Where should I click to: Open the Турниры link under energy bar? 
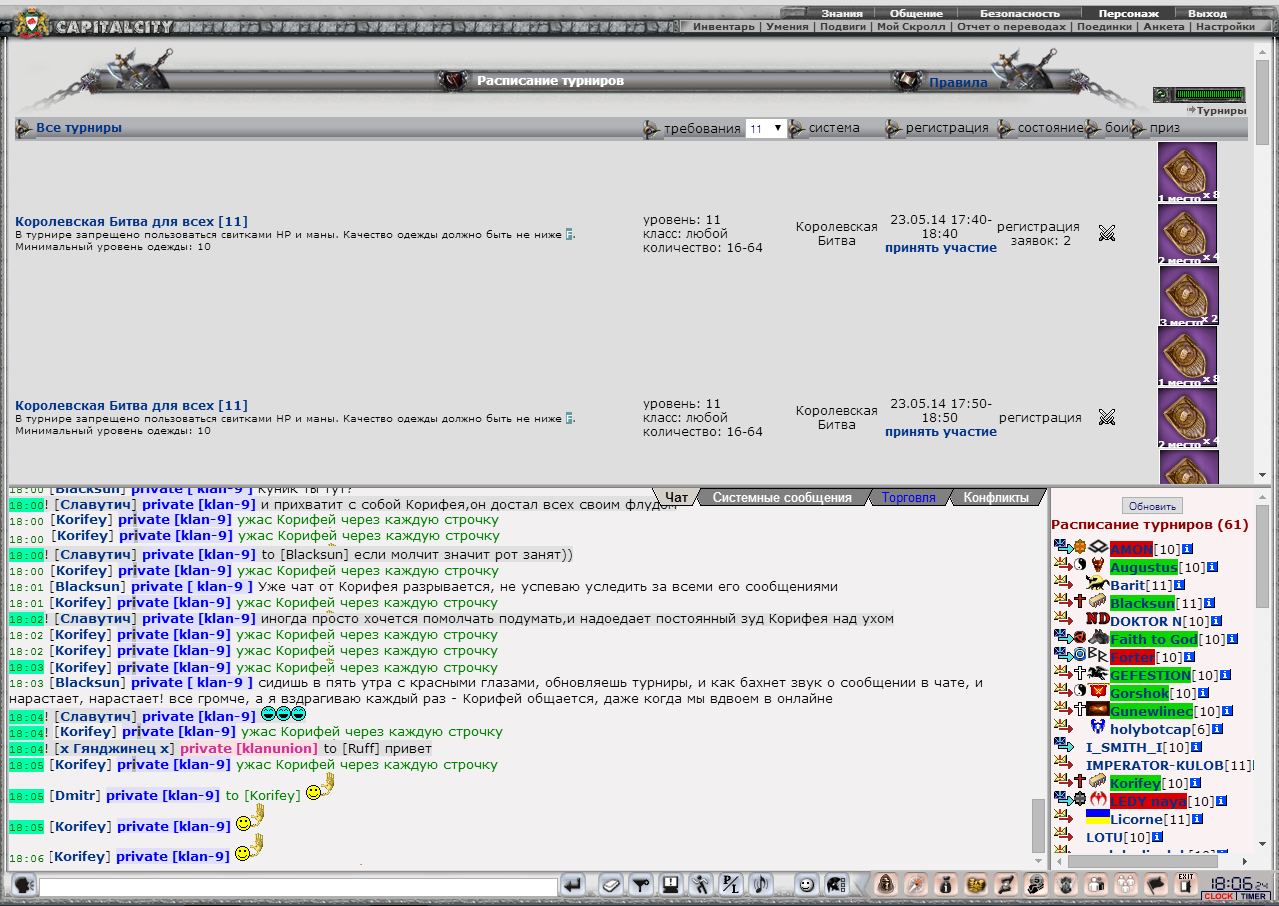[x=1221, y=111]
